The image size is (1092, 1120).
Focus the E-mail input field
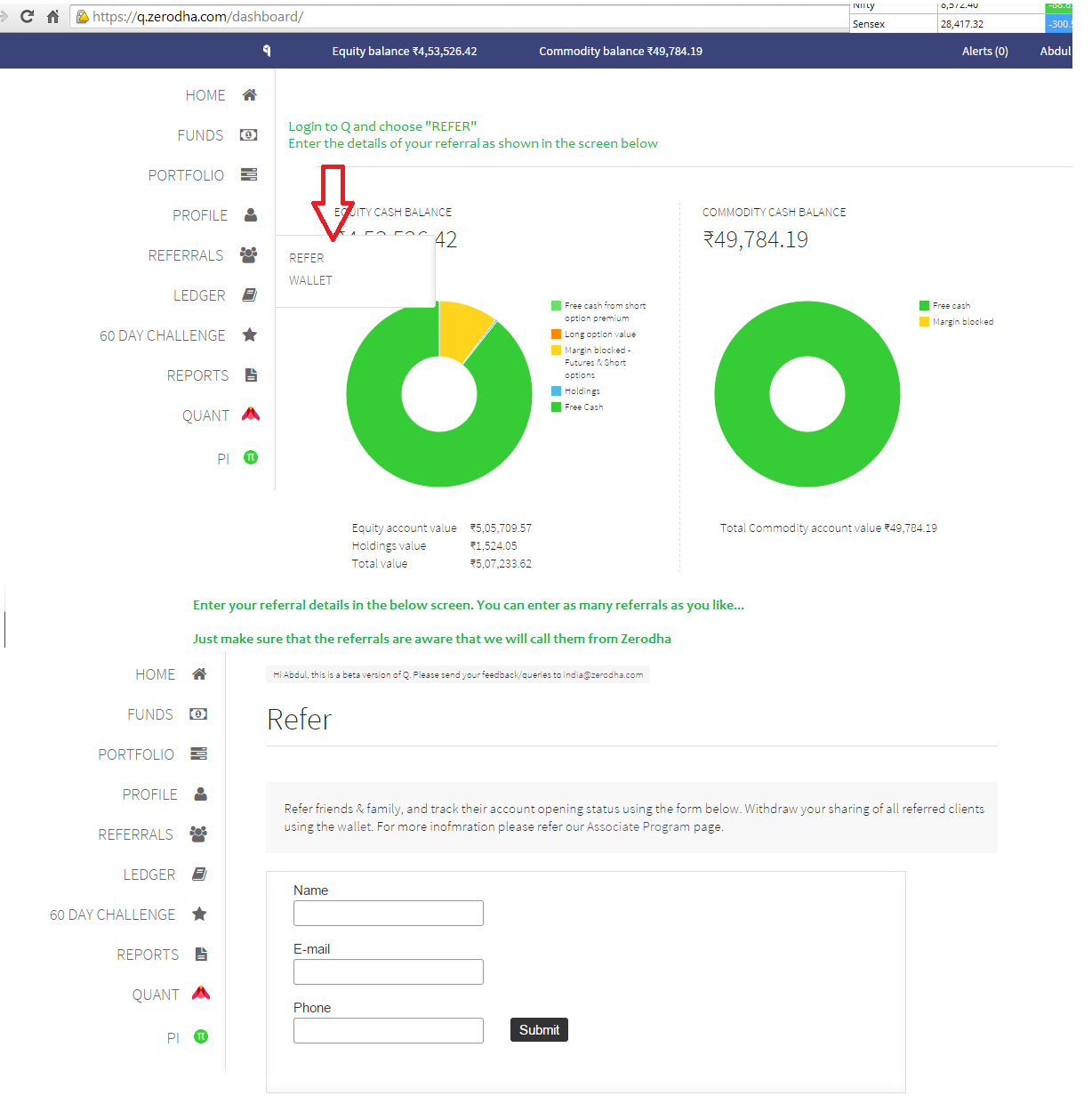[x=389, y=971]
